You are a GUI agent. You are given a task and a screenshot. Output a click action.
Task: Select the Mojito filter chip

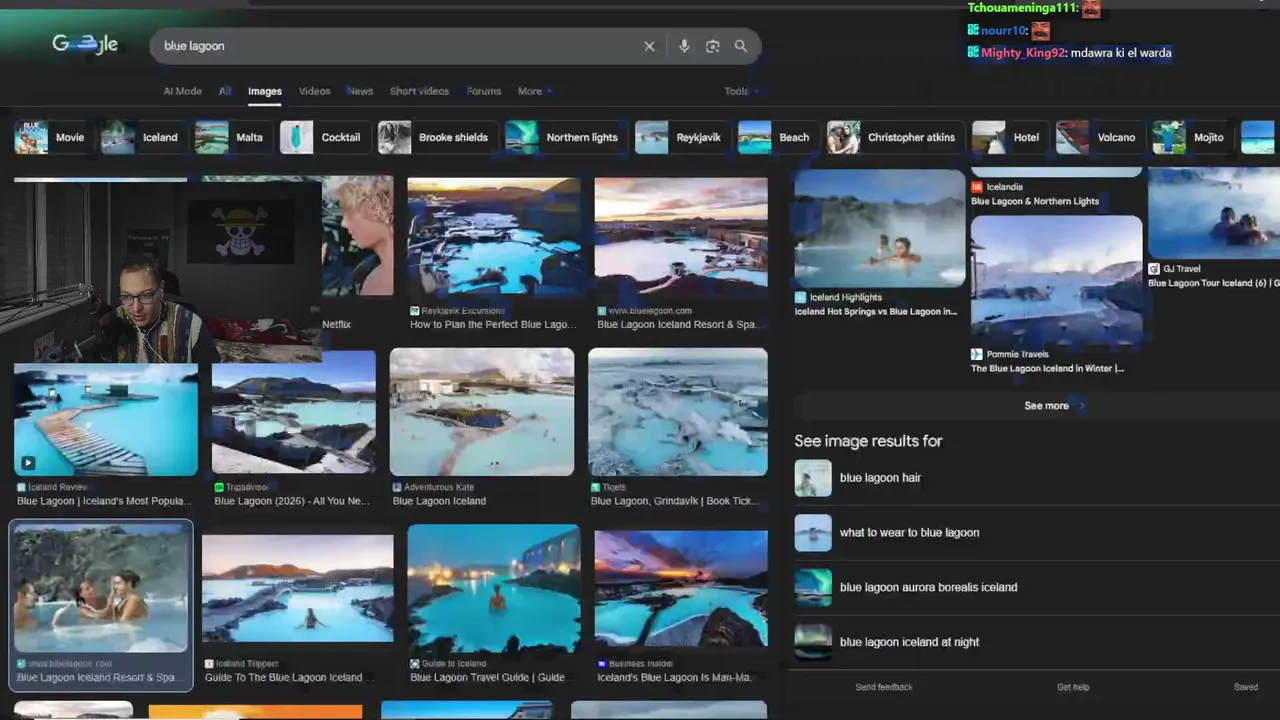[x=1191, y=137]
